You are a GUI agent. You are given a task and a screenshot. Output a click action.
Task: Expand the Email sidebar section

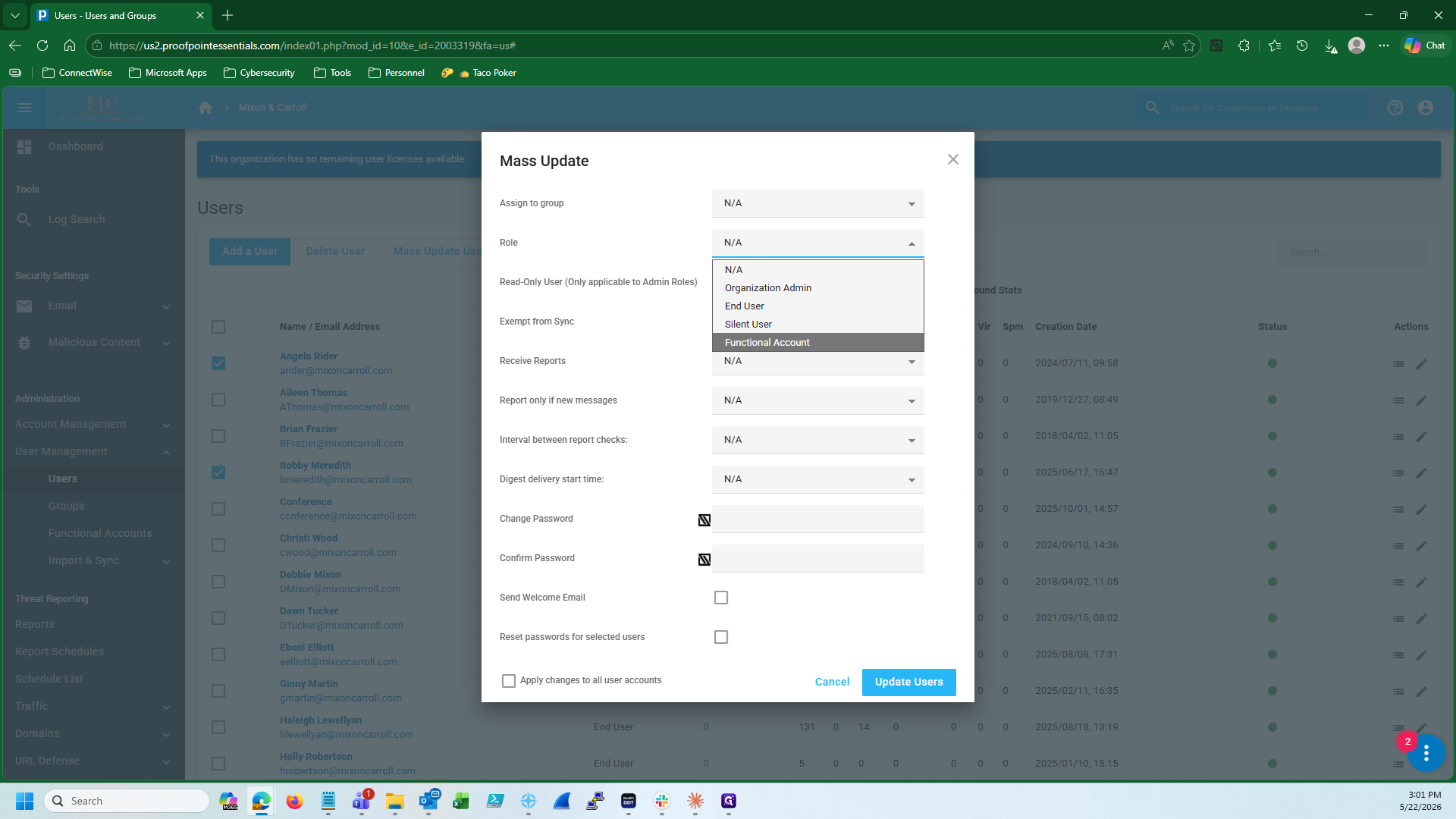[x=93, y=306]
